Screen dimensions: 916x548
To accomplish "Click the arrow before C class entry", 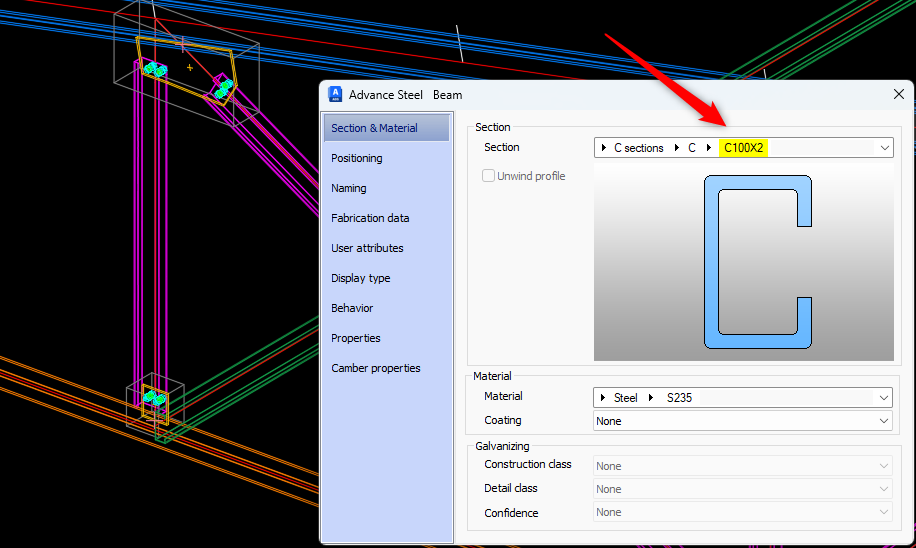I will click(676, 148).
